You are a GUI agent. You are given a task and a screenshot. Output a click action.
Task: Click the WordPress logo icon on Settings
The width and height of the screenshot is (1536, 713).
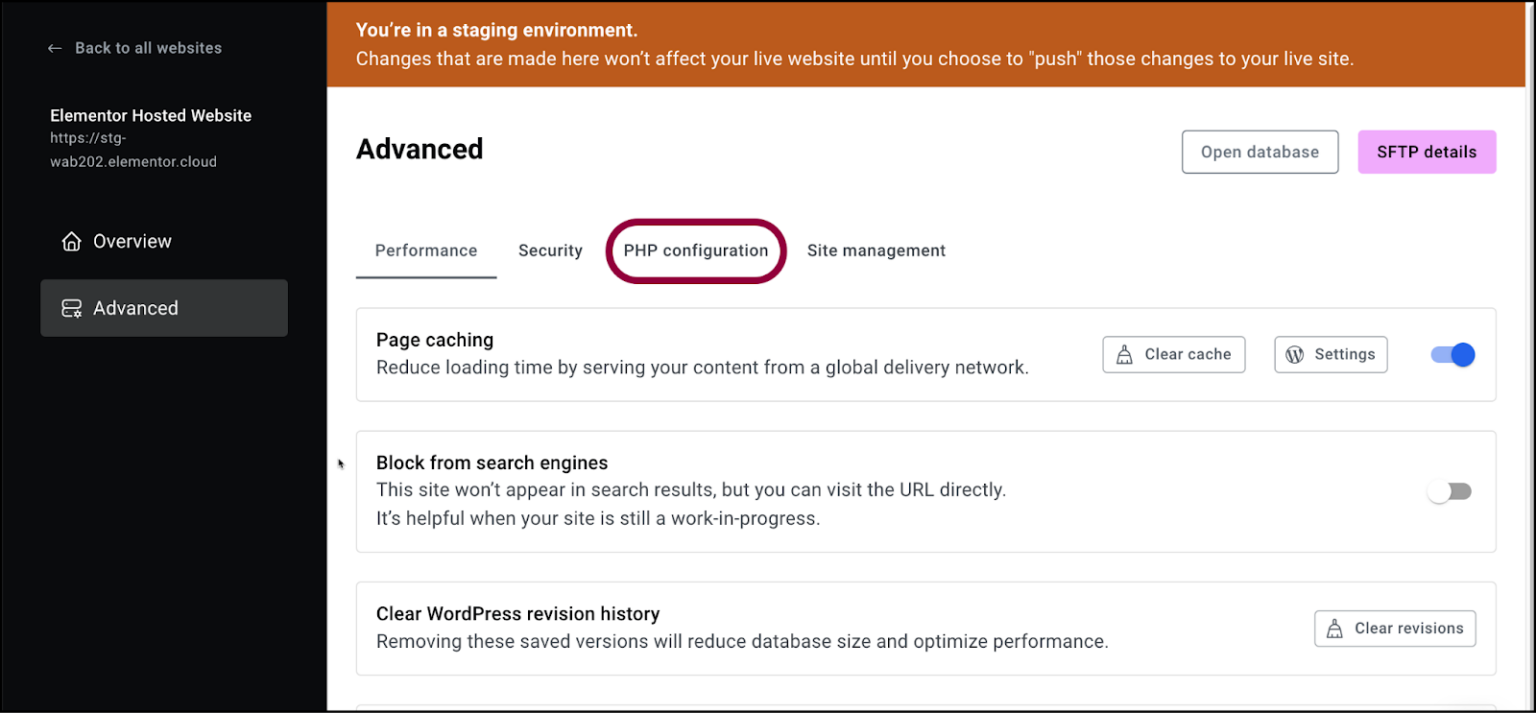(x=1295, y=355)
